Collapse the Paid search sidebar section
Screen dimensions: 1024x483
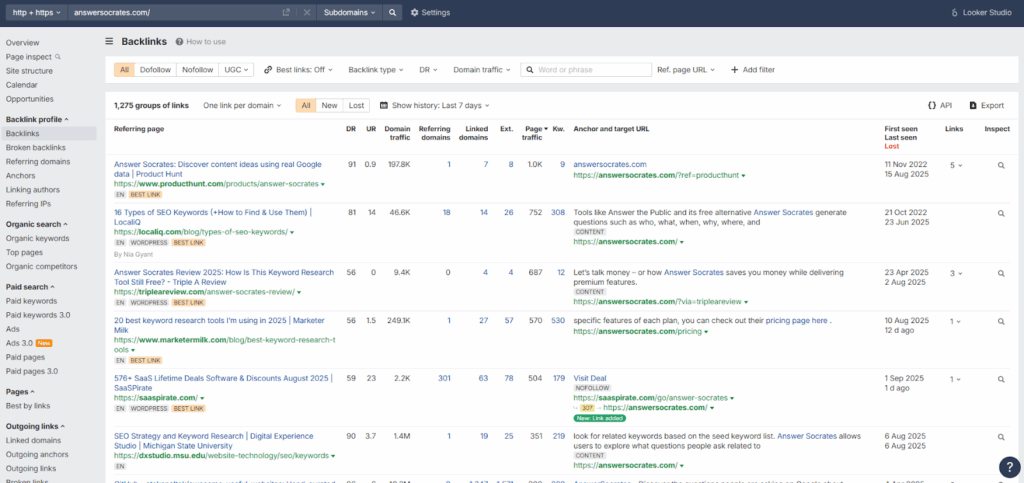(30, 287)
